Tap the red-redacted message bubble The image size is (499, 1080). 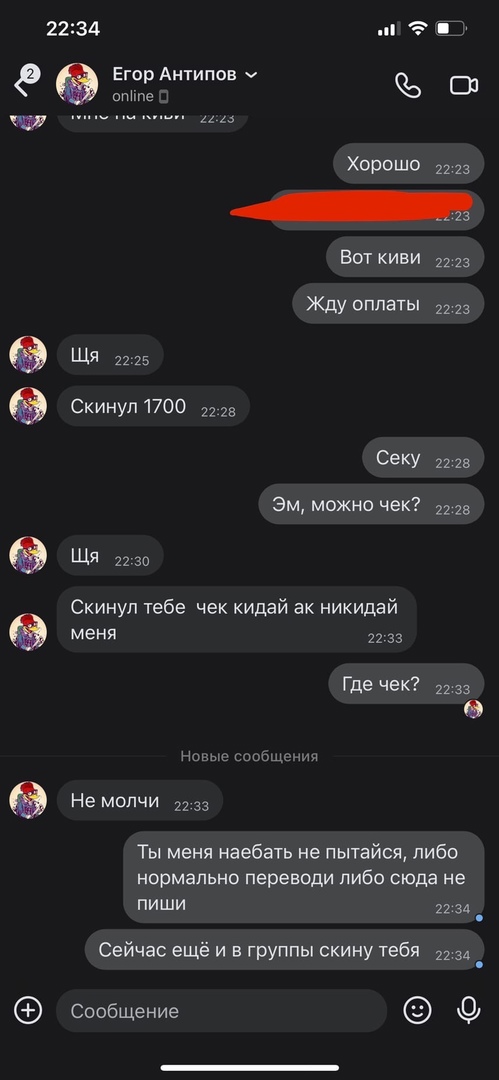click(376, 210)
